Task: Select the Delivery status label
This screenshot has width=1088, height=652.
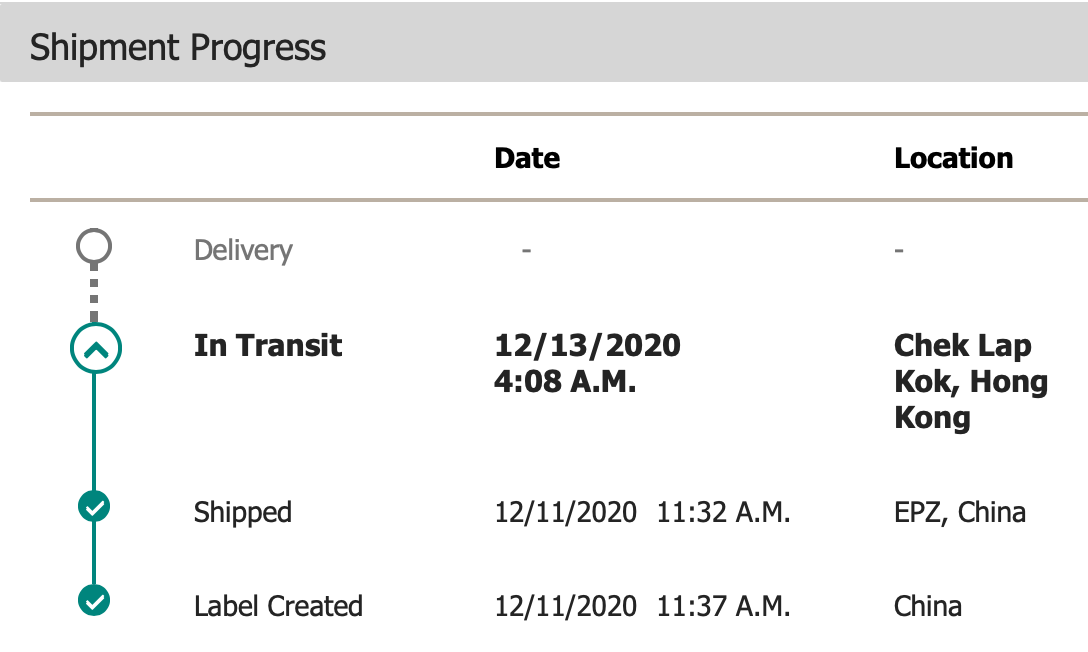Action: point(243,250)
